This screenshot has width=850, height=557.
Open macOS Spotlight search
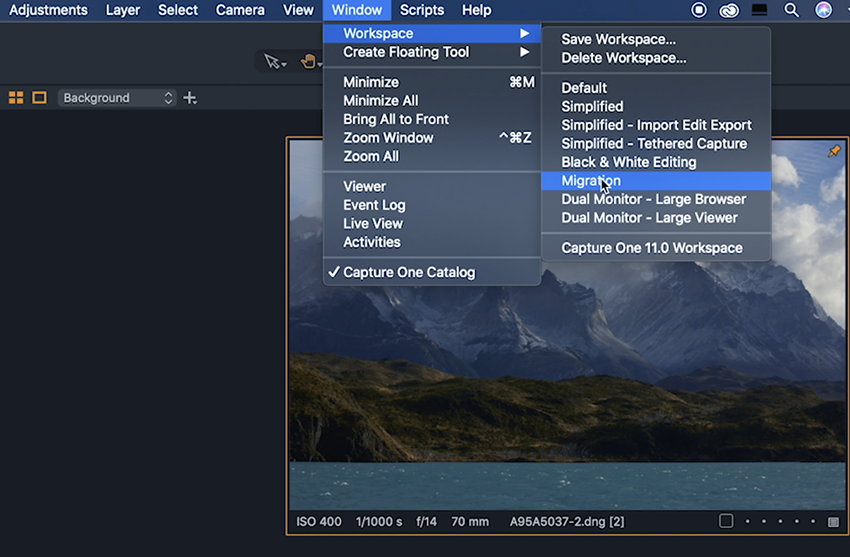[x=791, y=10]
